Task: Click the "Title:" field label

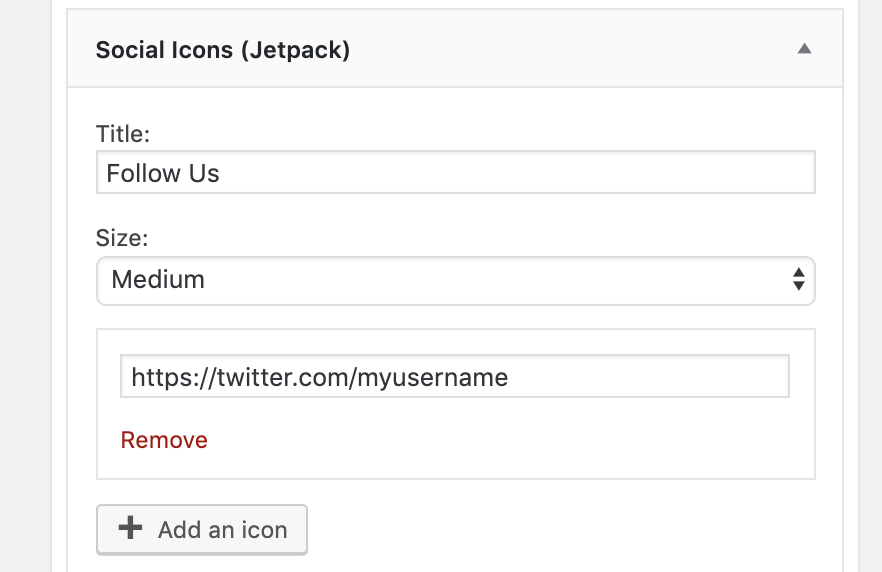Action: (122, 134)
